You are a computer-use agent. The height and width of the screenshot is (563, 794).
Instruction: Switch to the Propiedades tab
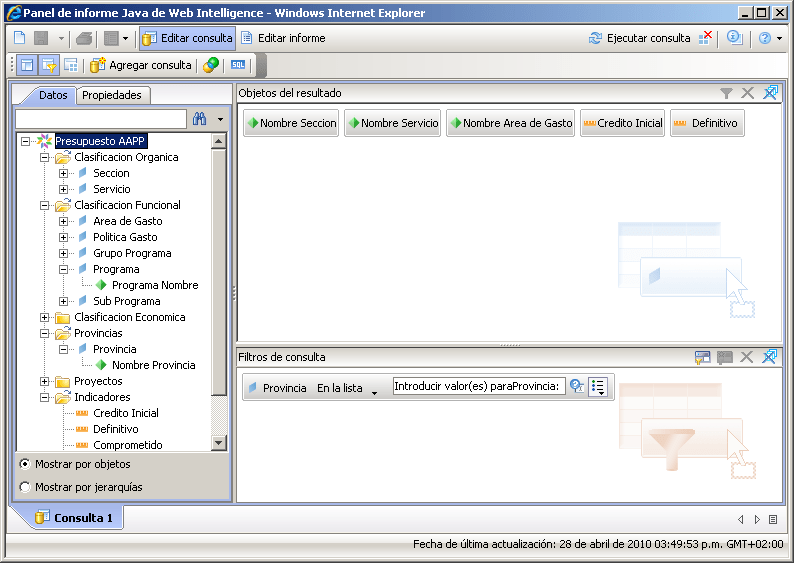pyautogui.click(x=112, y=95)
